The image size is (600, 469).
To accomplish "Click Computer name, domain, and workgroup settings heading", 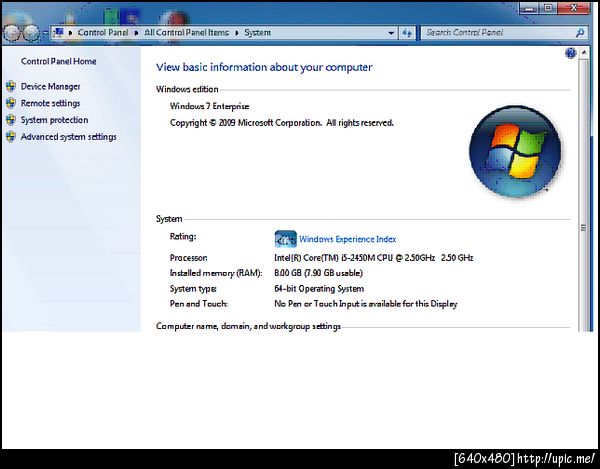I will pyautogui.click(x=248, y=326).
